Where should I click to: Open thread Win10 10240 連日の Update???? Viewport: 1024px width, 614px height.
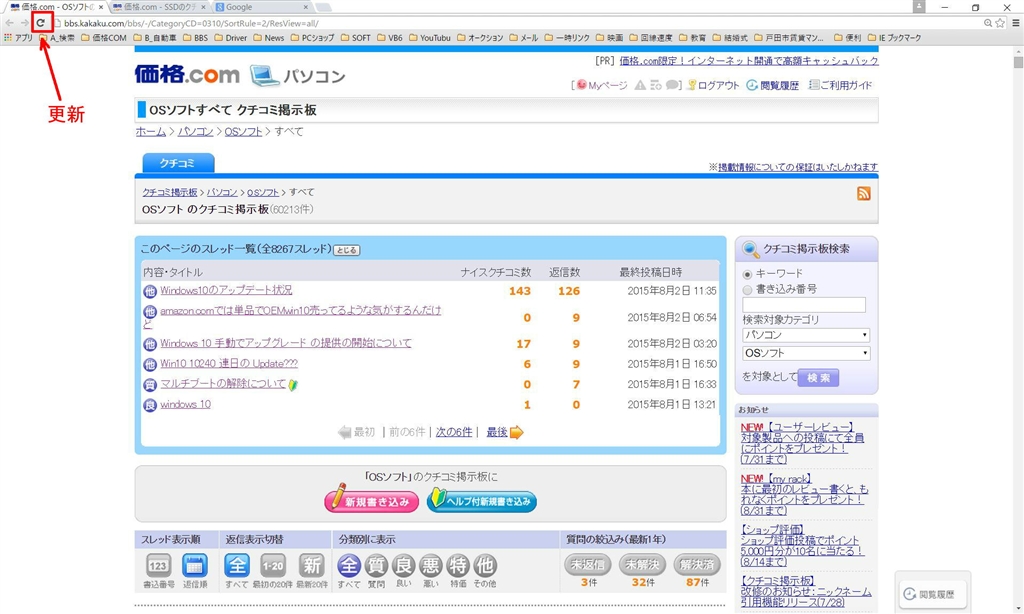pos(229,363)
